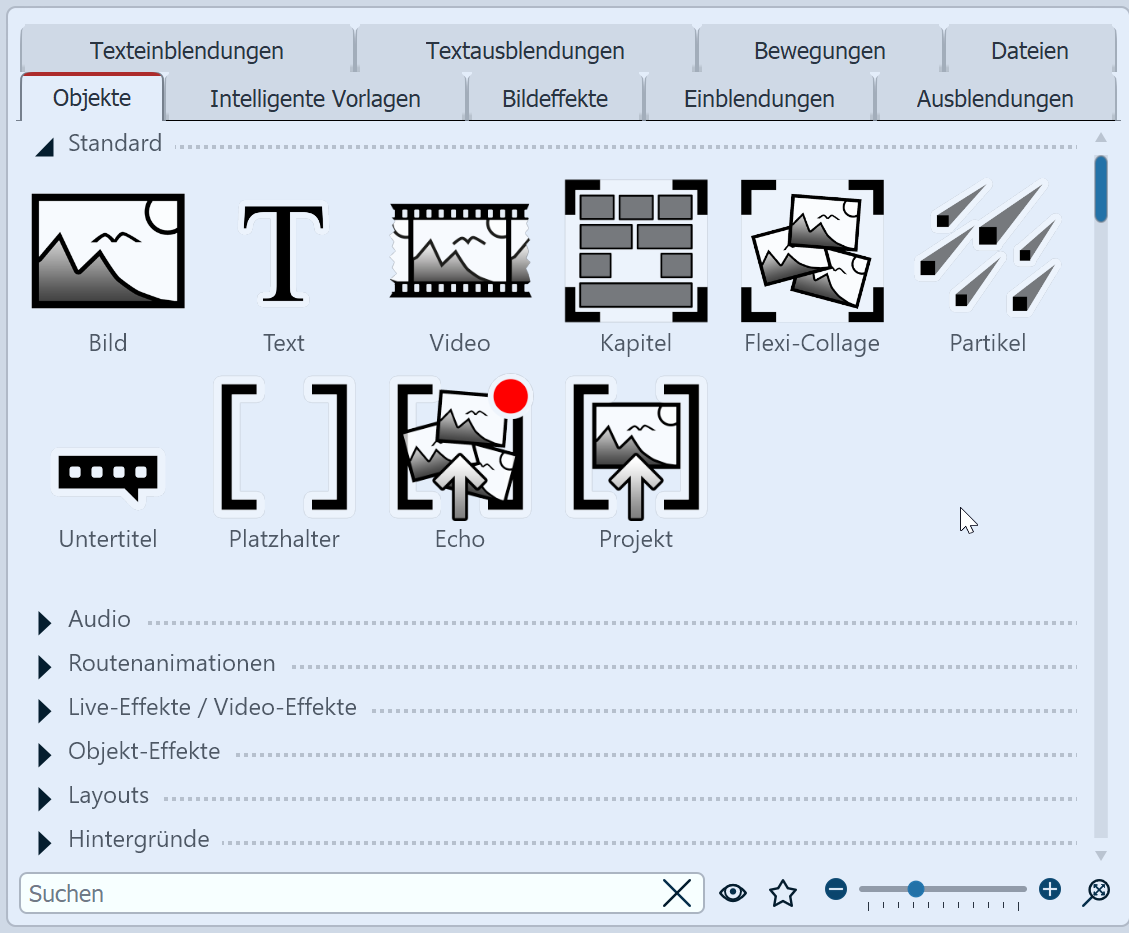Select the Echo object
1129x933 pixels.
(459, 447)
